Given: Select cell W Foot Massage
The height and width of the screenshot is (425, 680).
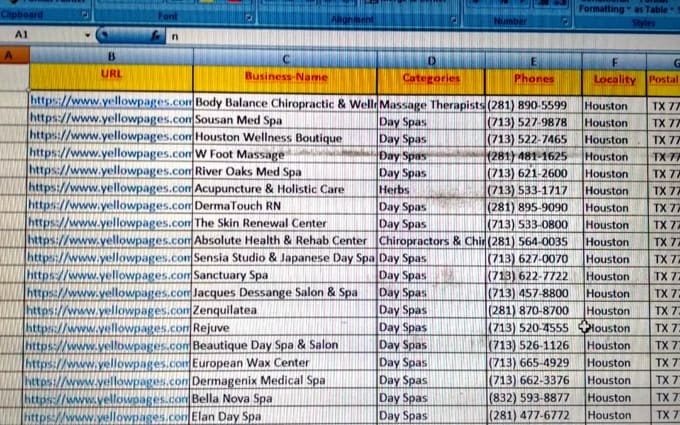Looking at the screenshot, I should click(285, 154).
